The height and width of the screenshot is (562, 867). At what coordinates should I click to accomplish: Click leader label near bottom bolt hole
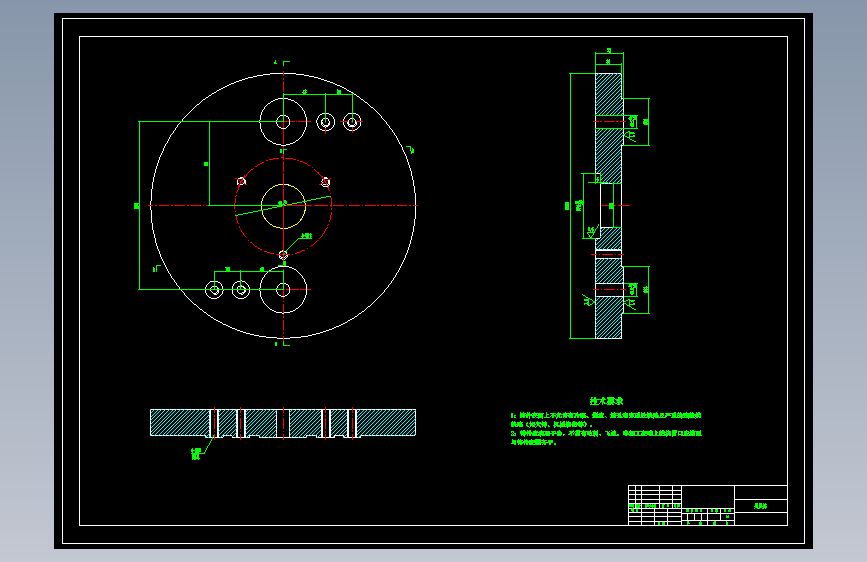pyautogui.click(x=306, y=236)
